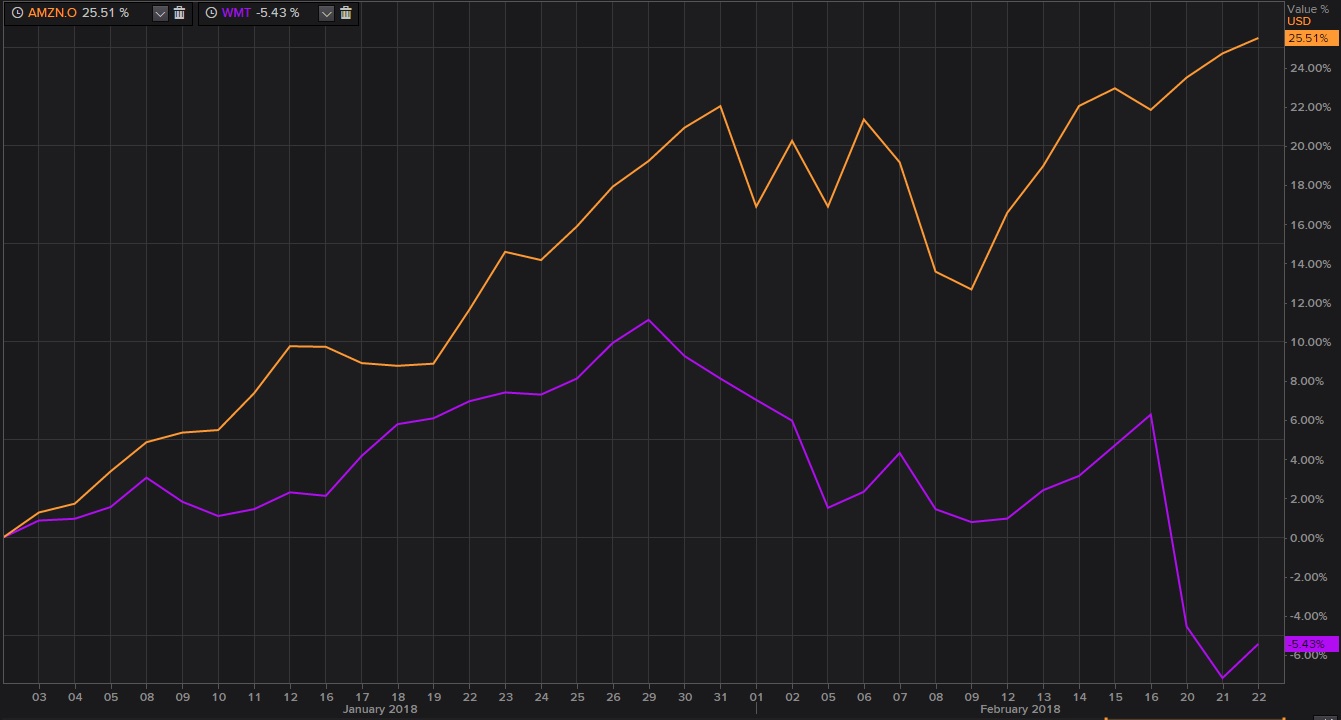Click the 8.00% y-axis label
This screenshot has height=720, width=1341.
(1309, 381)
